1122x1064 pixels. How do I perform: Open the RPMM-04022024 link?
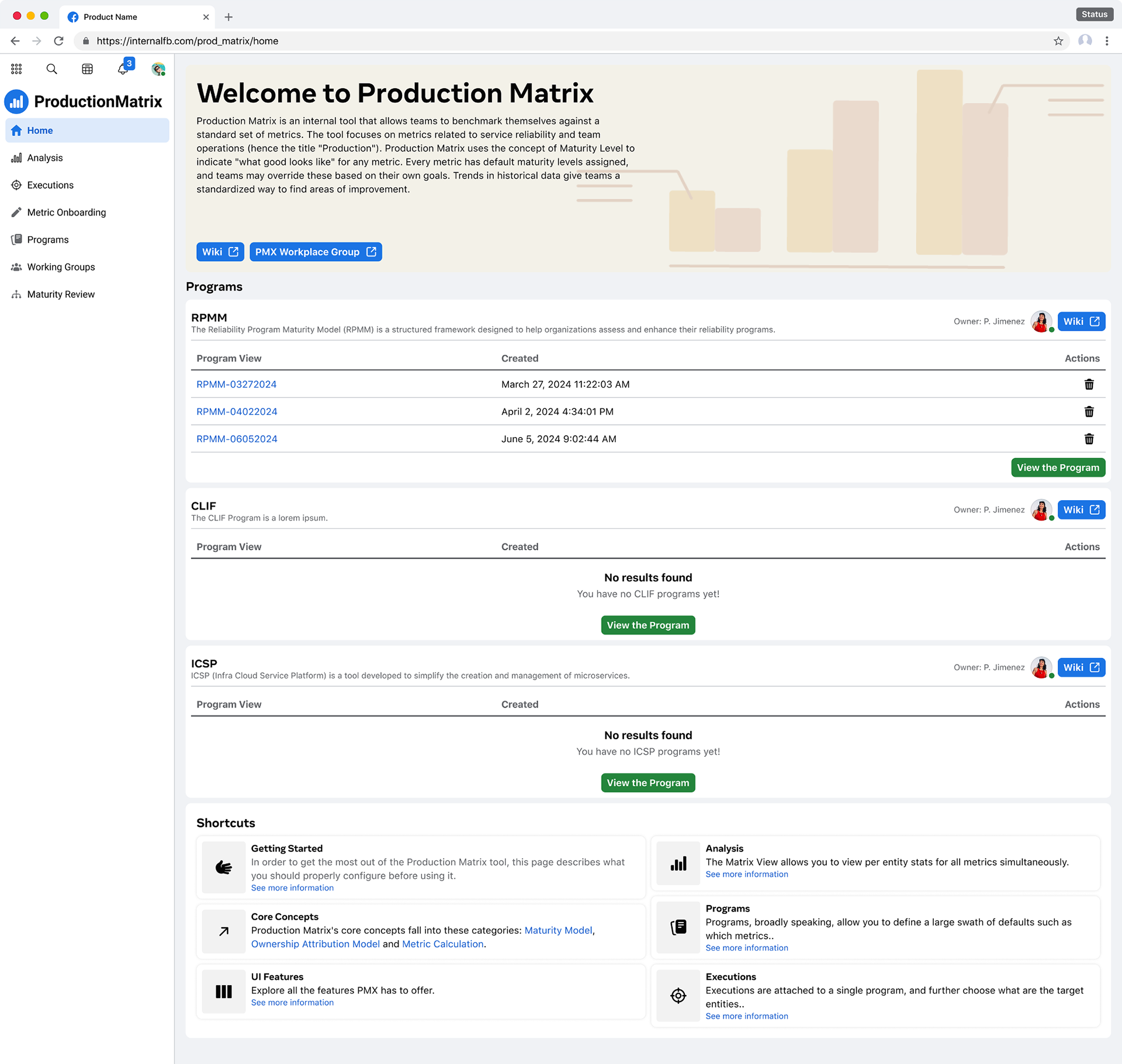tap(237, 411)
